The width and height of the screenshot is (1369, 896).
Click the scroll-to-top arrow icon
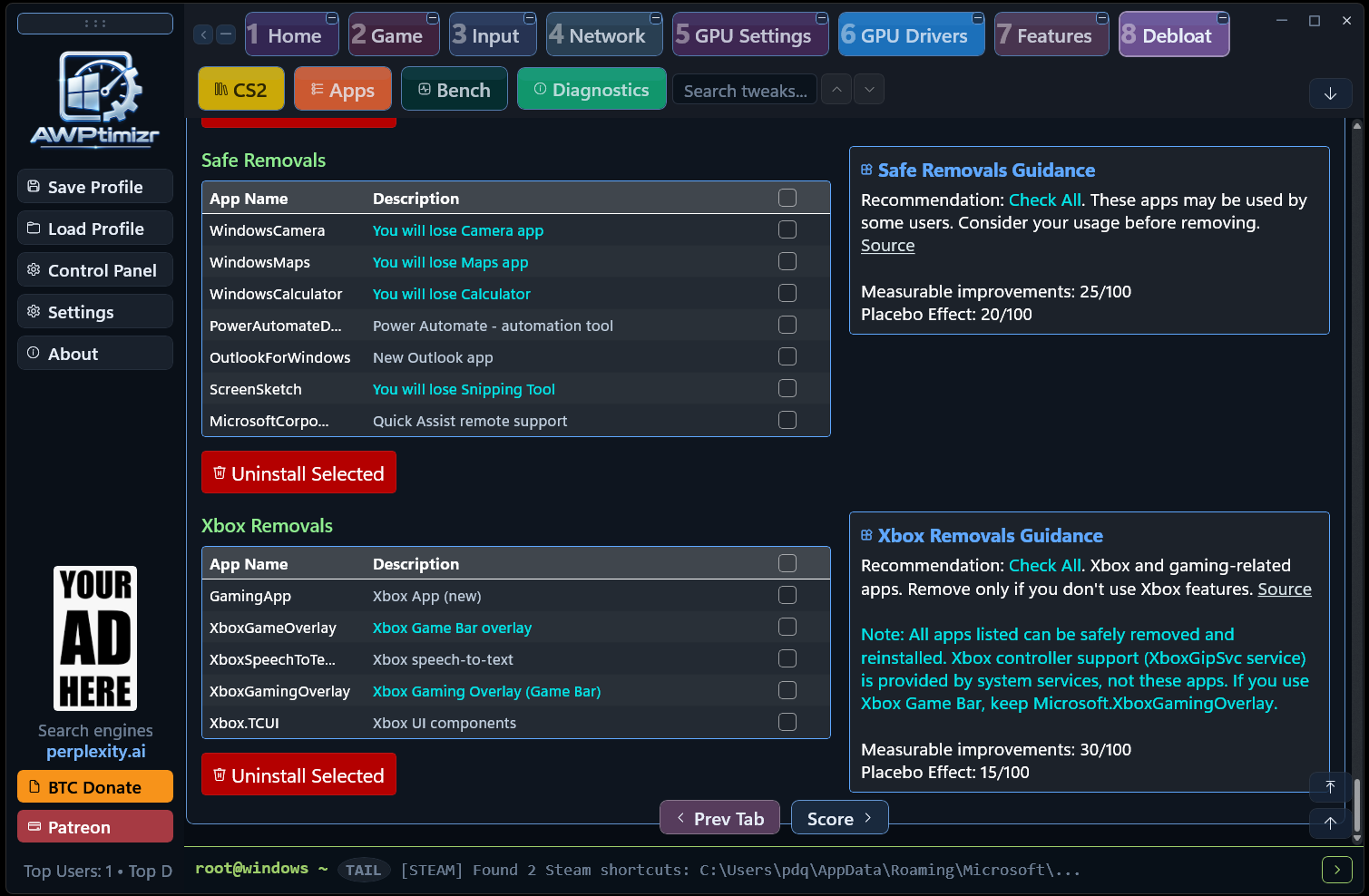point(1330,786)
